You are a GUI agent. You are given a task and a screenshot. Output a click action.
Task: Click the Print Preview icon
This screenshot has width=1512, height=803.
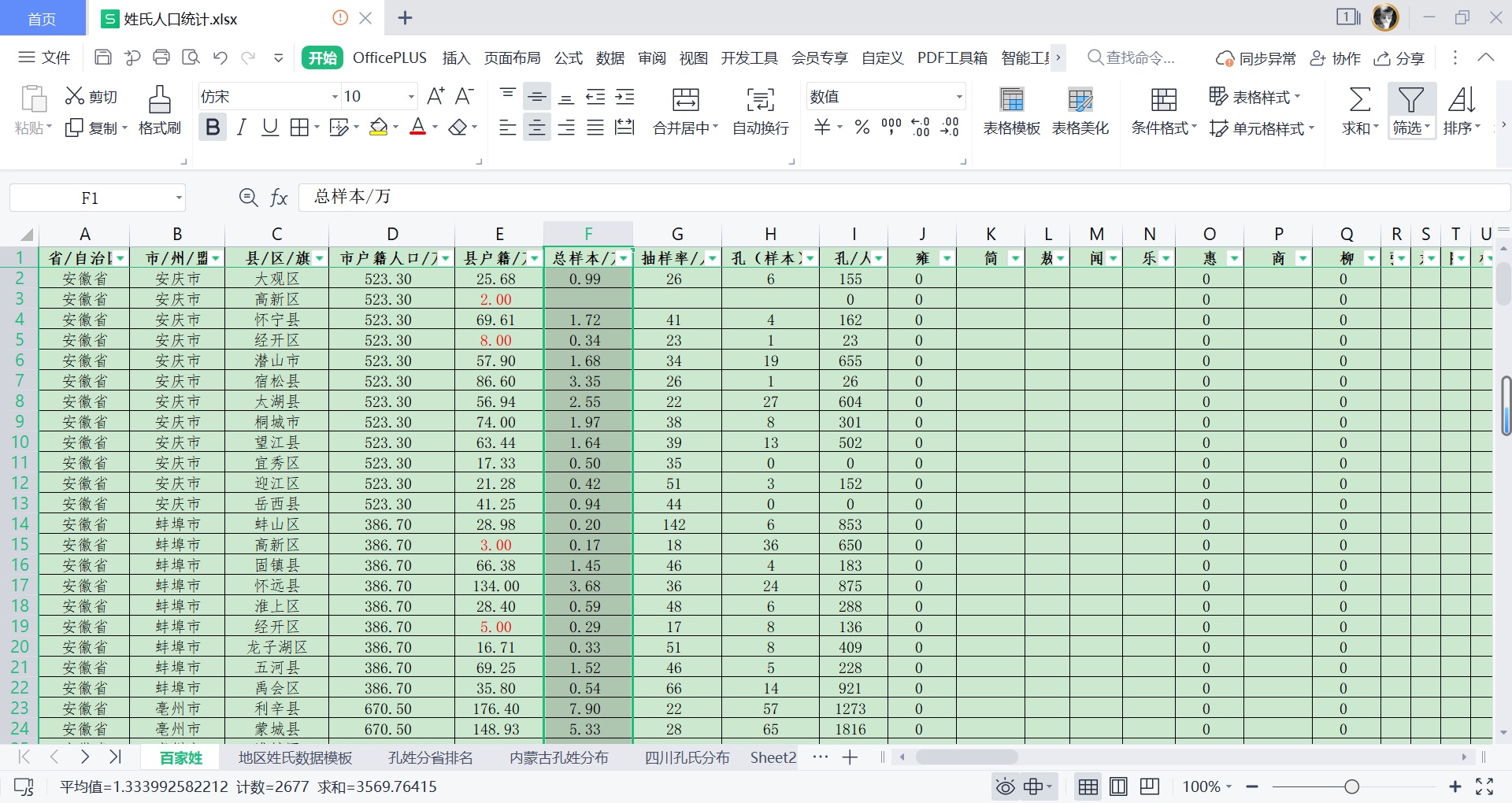pyautogui.click(x=191, y=57)
